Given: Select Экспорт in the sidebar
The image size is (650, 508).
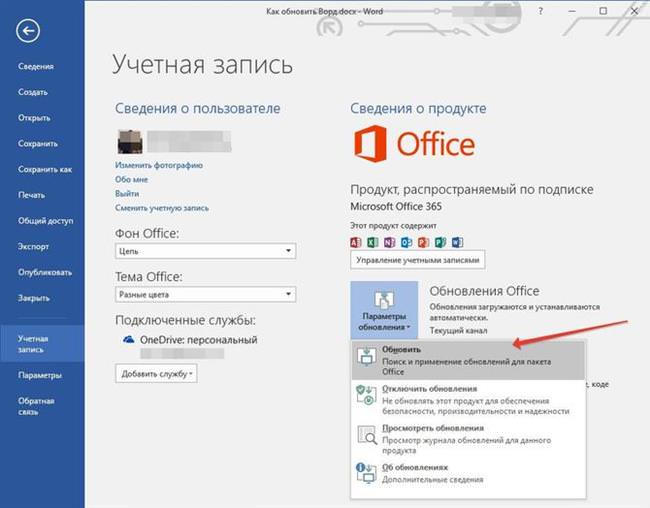Looking at the screenshot, I should 33,246.
